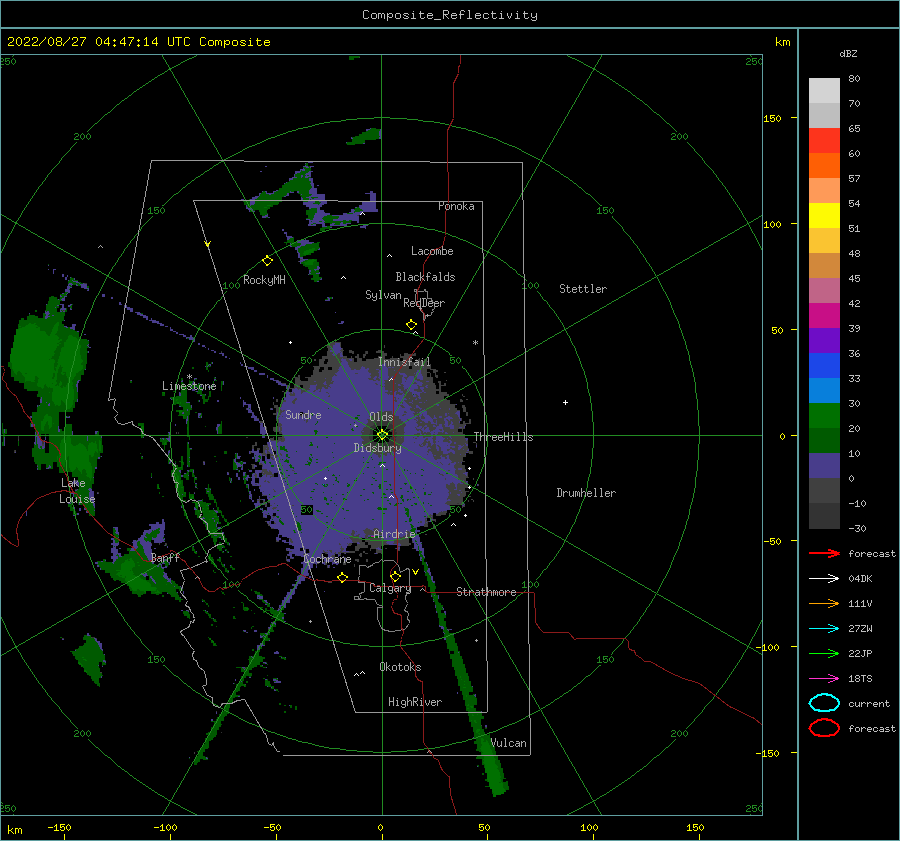This screenshot has height=841, width=900.
Task: Click the HighRiver label
Action: point(415,702)
